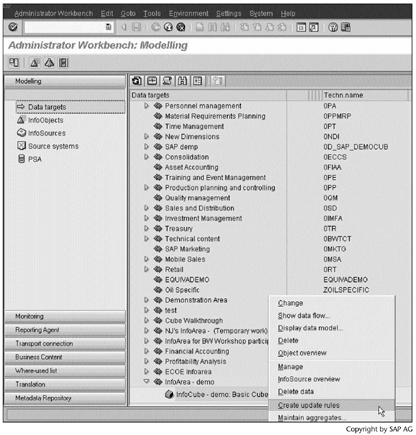416x435 pixels.
Task: Expand the Cube Walkthrough node
Action: tap(146, 321)
